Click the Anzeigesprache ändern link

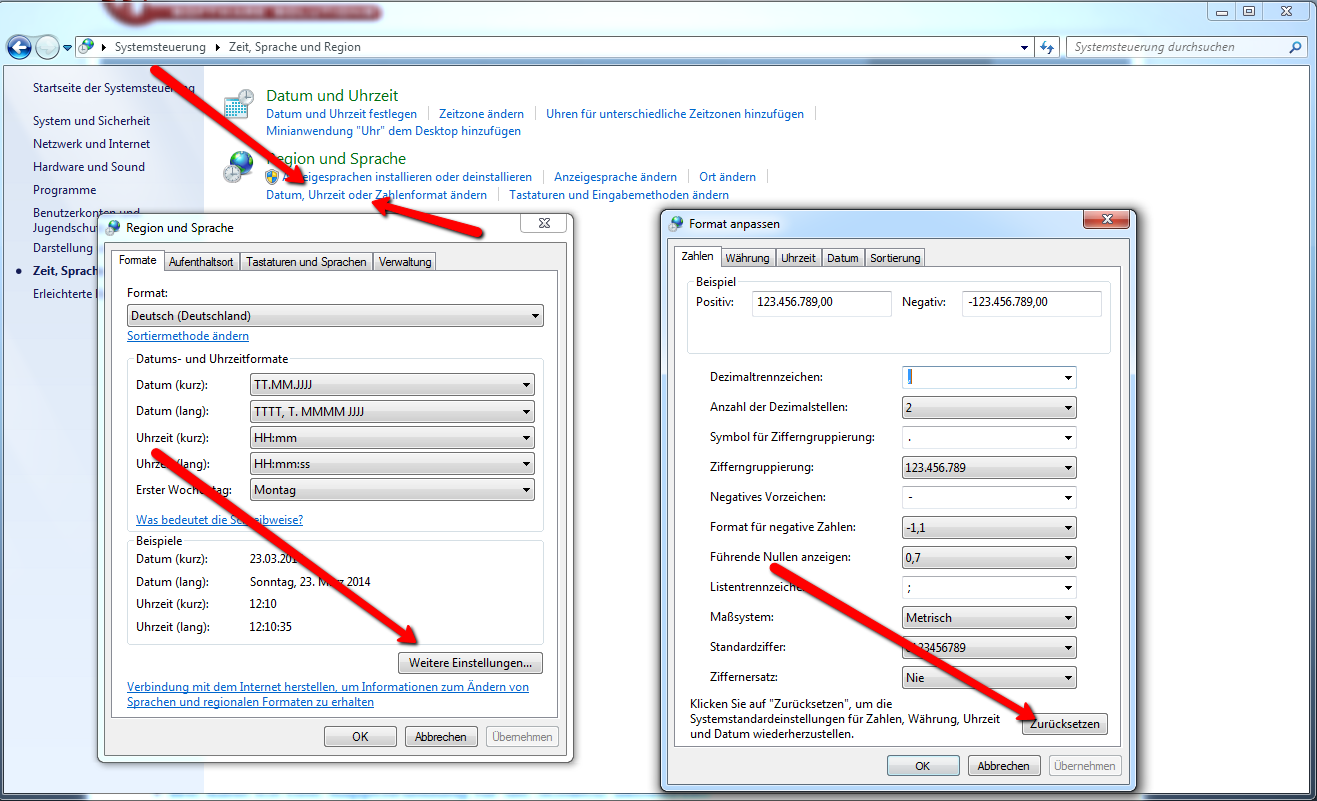pyautogui.click(x=615, y=177)
